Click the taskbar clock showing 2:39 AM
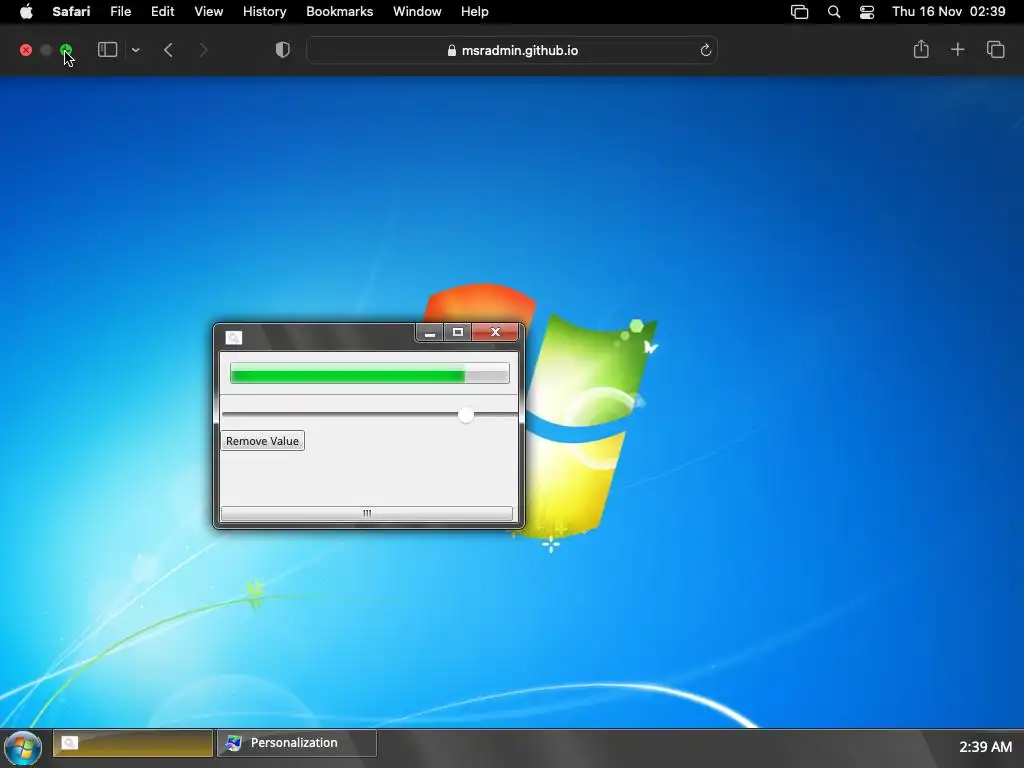Image resolution: width=1024 pixels, height=768 pixels. click(x=985, y=746)
